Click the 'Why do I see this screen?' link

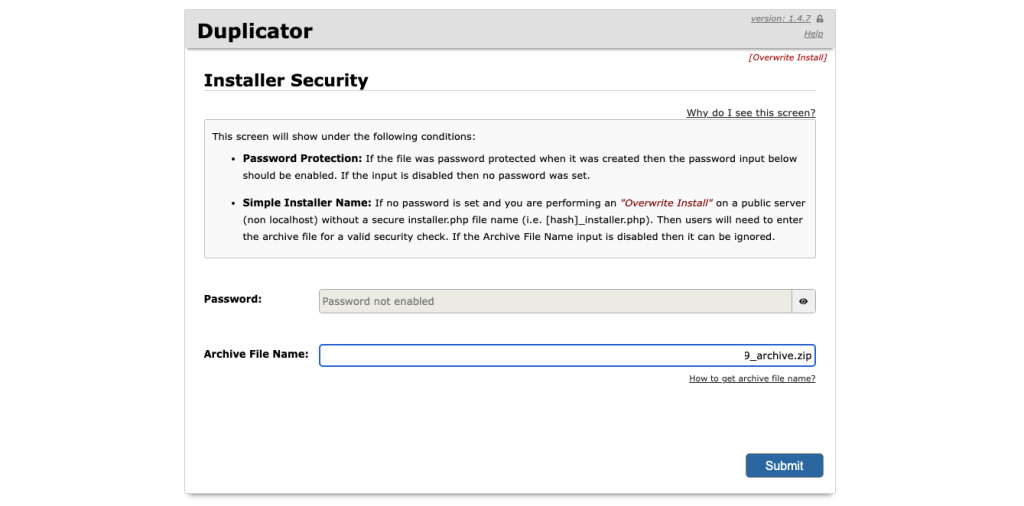tap(751, 113)
